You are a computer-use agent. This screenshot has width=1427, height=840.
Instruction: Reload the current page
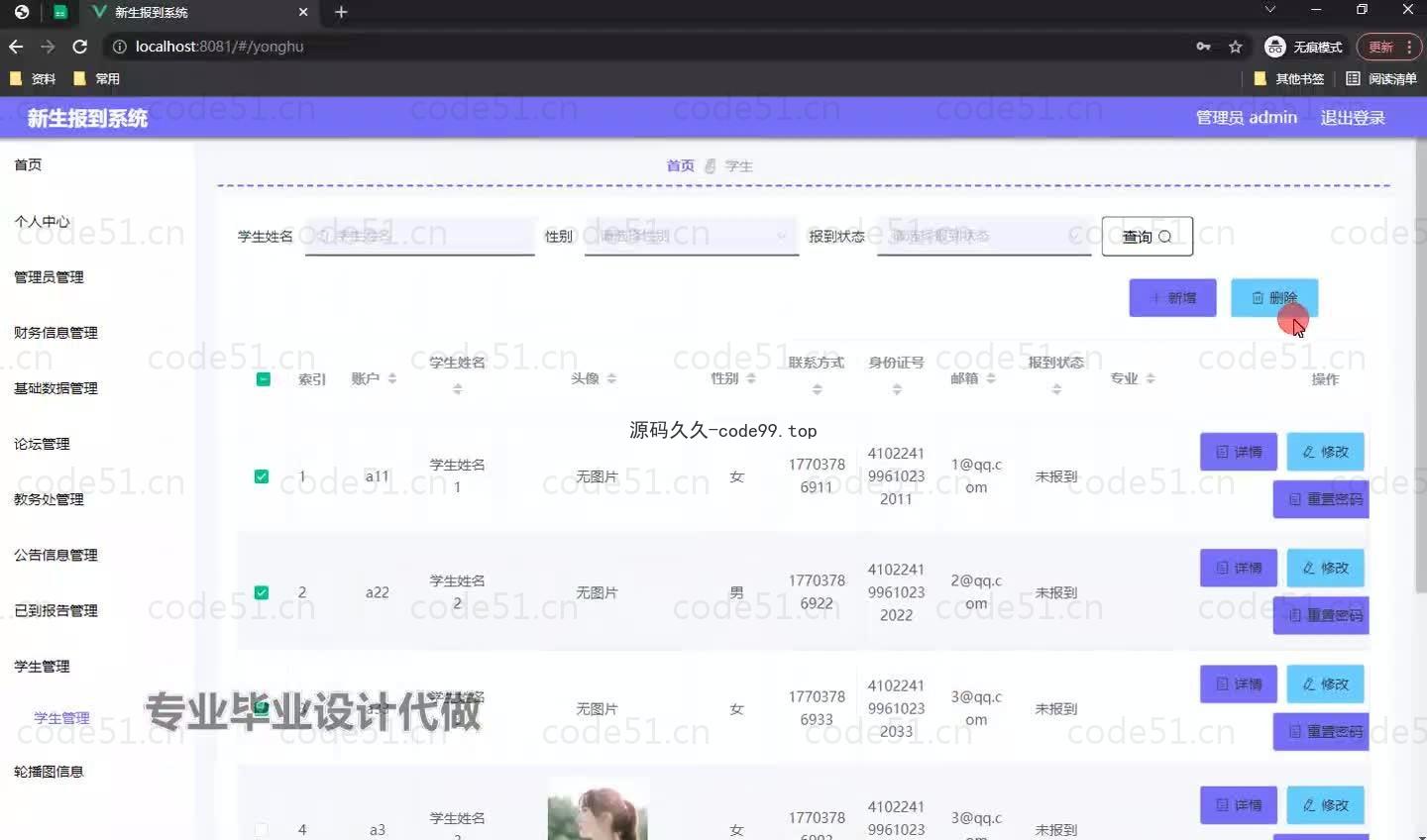click(x=80, y=47)
